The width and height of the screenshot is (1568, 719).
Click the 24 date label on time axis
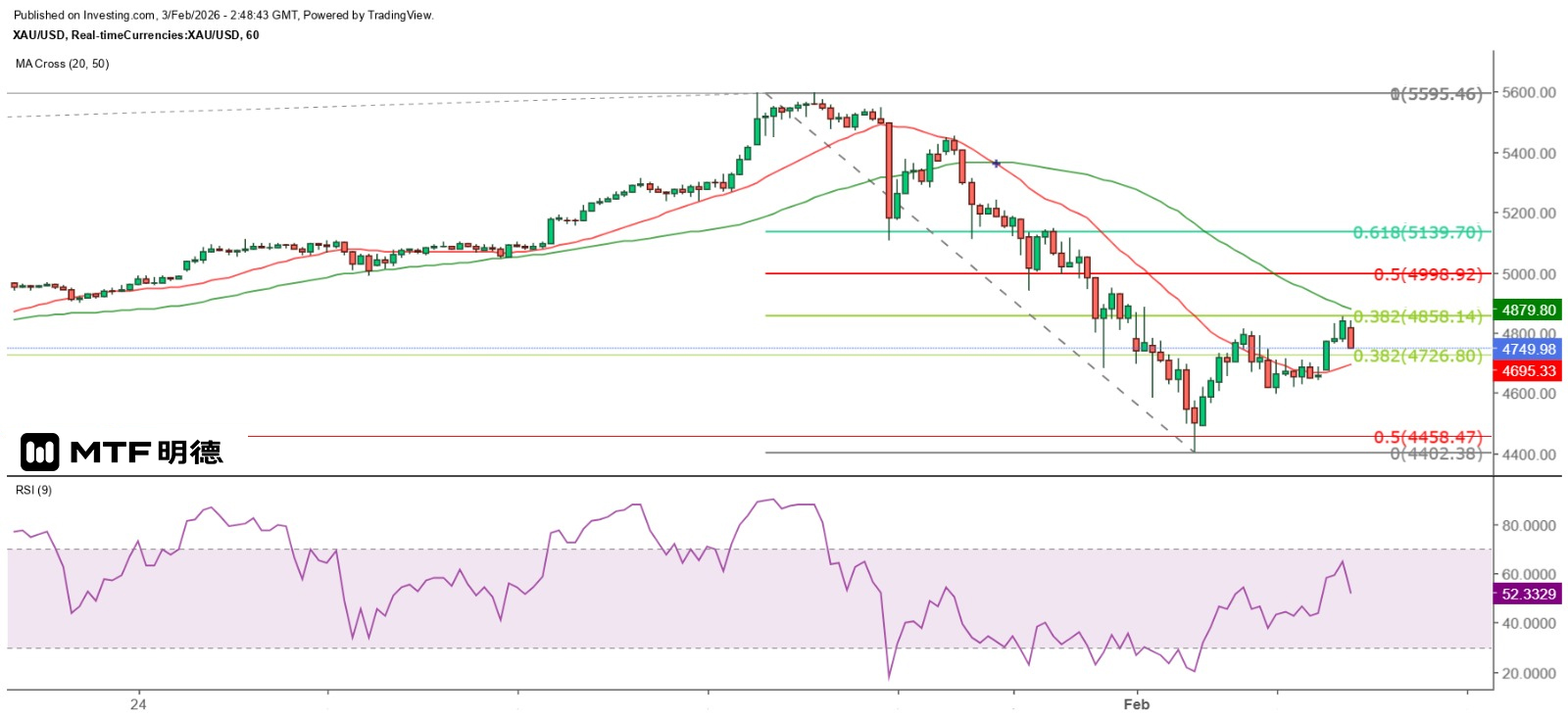click(x=138, y=704)
